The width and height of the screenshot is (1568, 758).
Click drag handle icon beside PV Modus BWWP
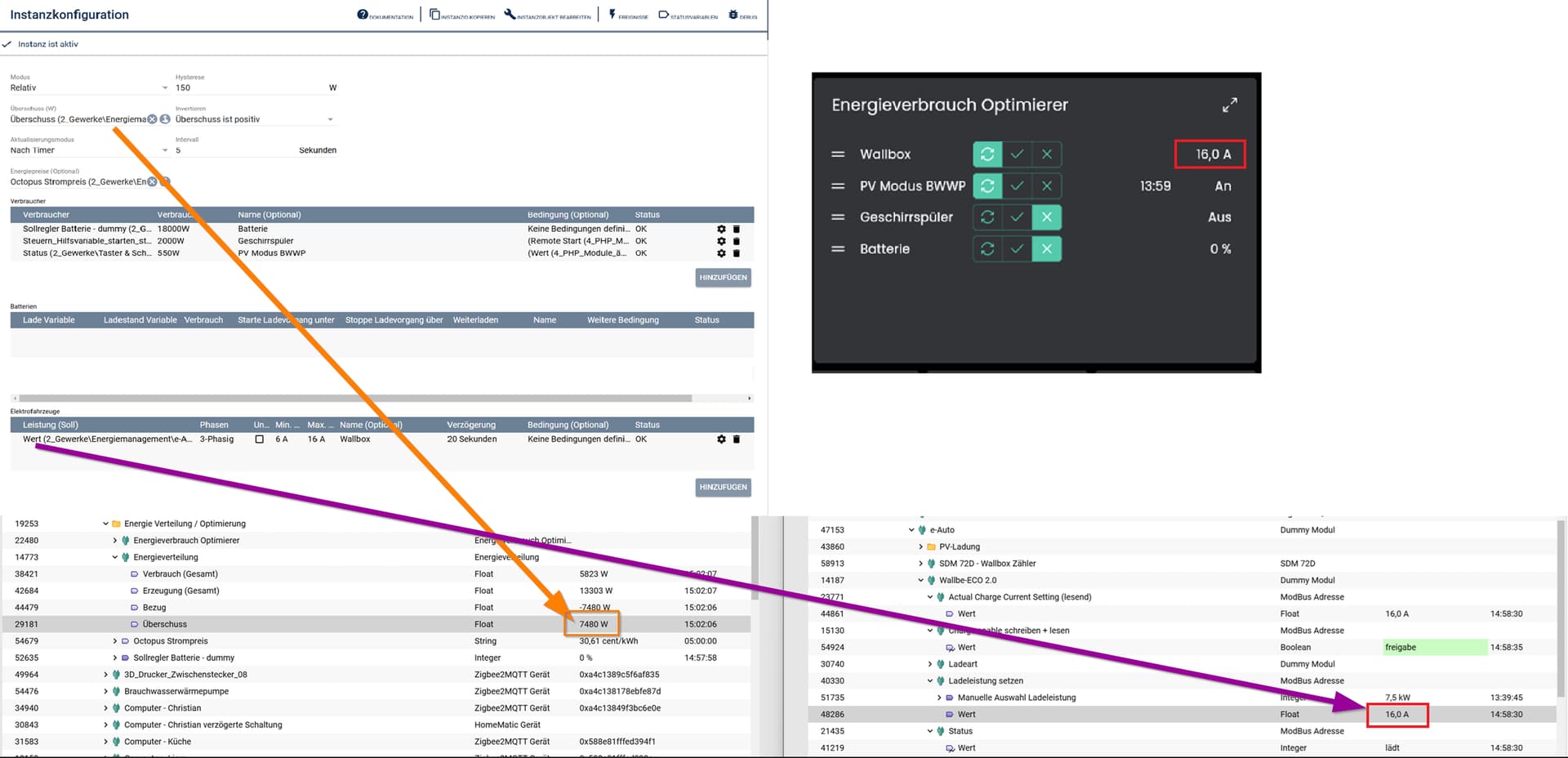coord(838,186)
